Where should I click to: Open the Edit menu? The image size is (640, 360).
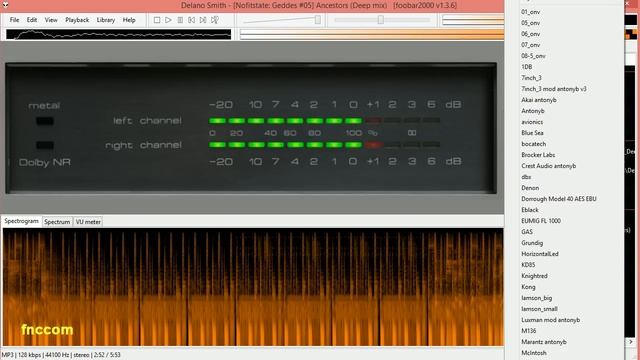pyautogui.click(x=32, y=20)
